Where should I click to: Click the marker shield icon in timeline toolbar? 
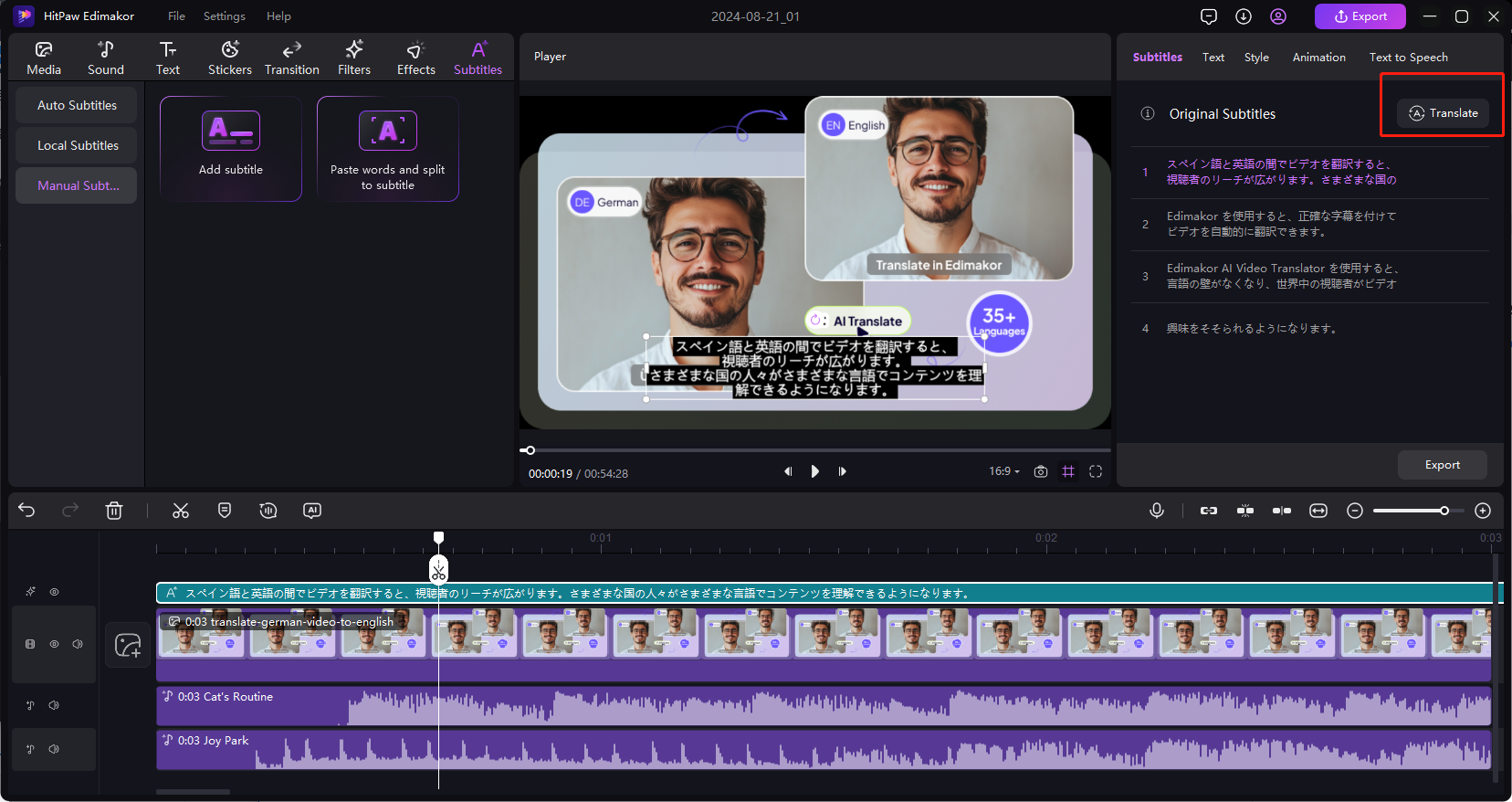tap(225, 511)
